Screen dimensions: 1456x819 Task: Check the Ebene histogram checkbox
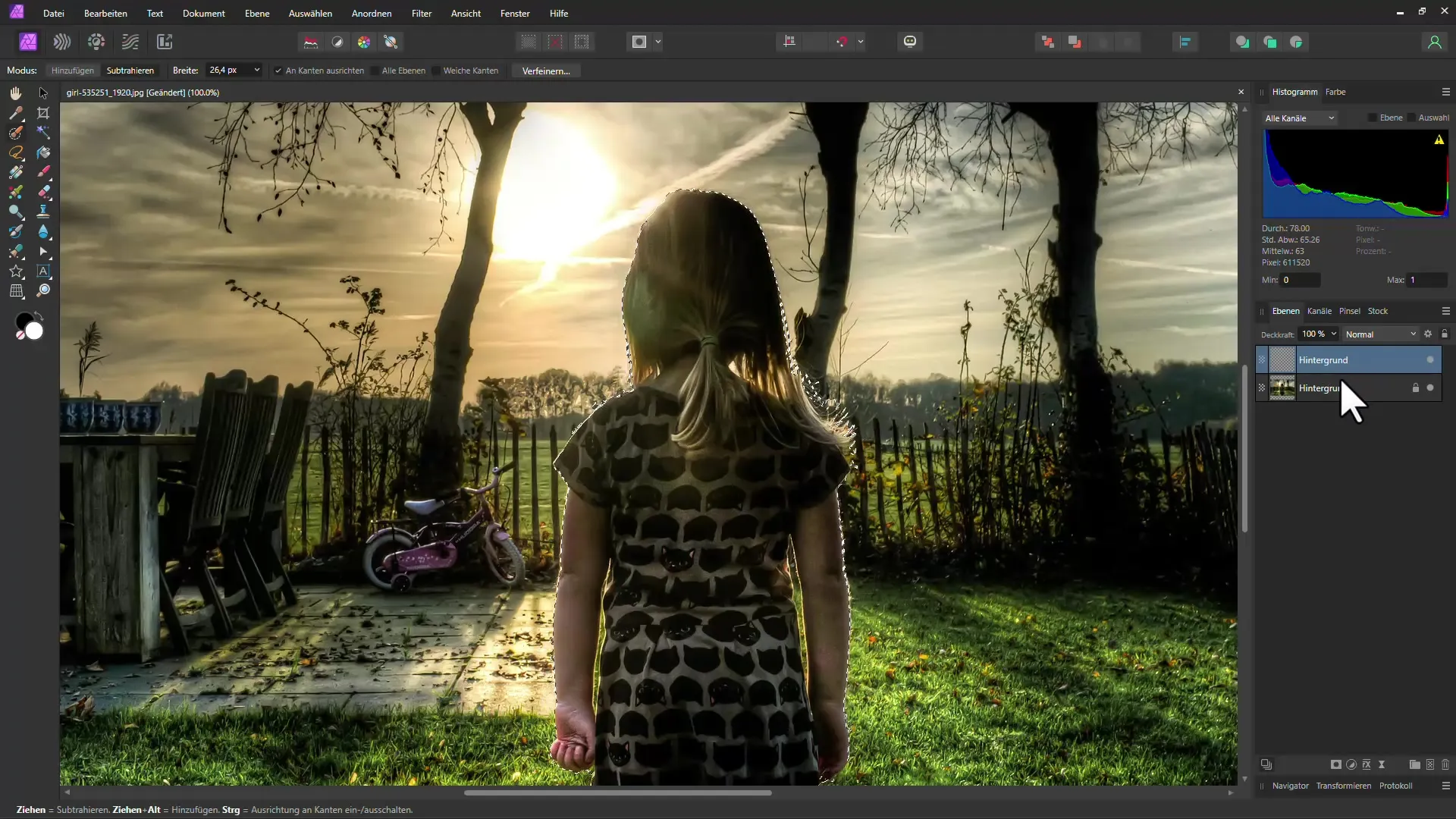click(x=1372, y=118)
